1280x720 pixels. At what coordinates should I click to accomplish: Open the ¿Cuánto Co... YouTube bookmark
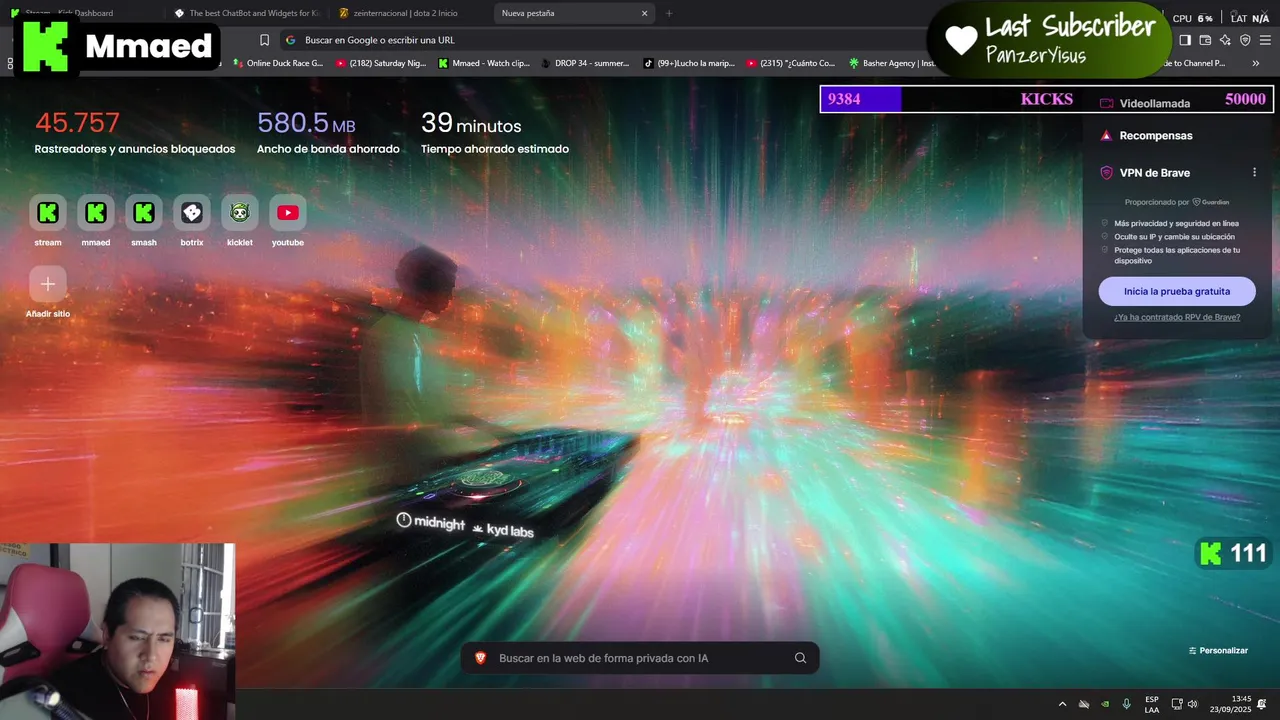tap(791, 63)
